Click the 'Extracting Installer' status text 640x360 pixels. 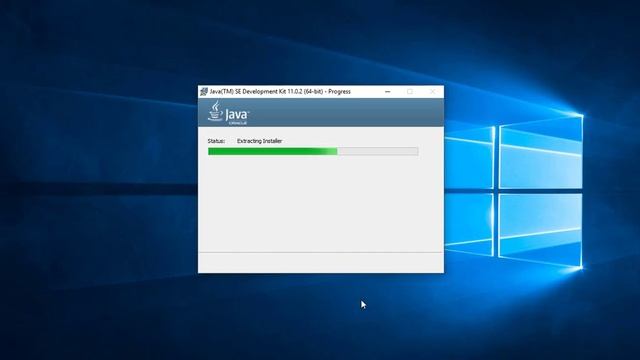[259, 141]
